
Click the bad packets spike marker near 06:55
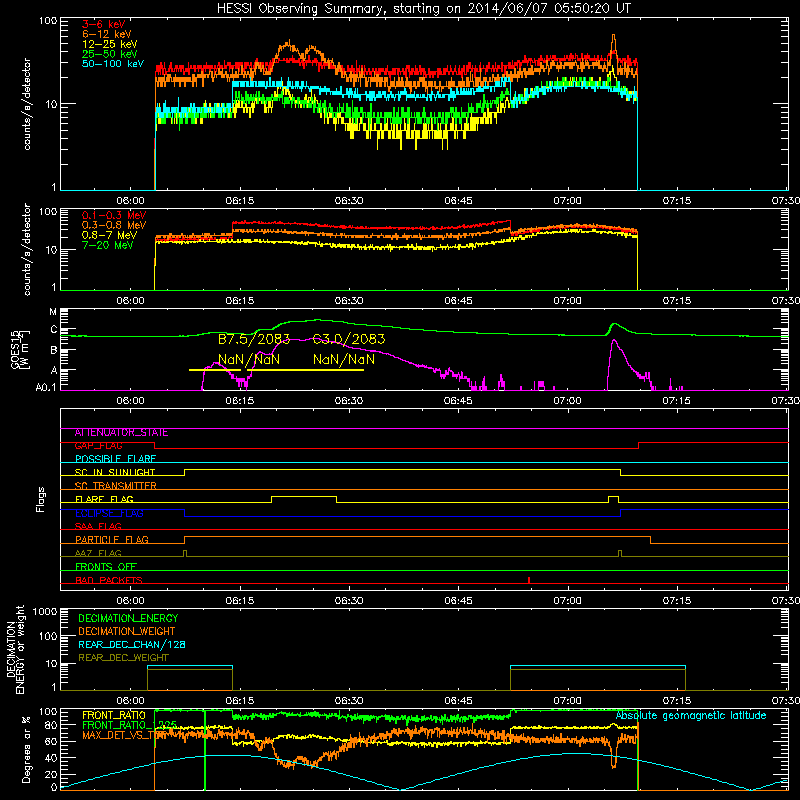(529, 580)
